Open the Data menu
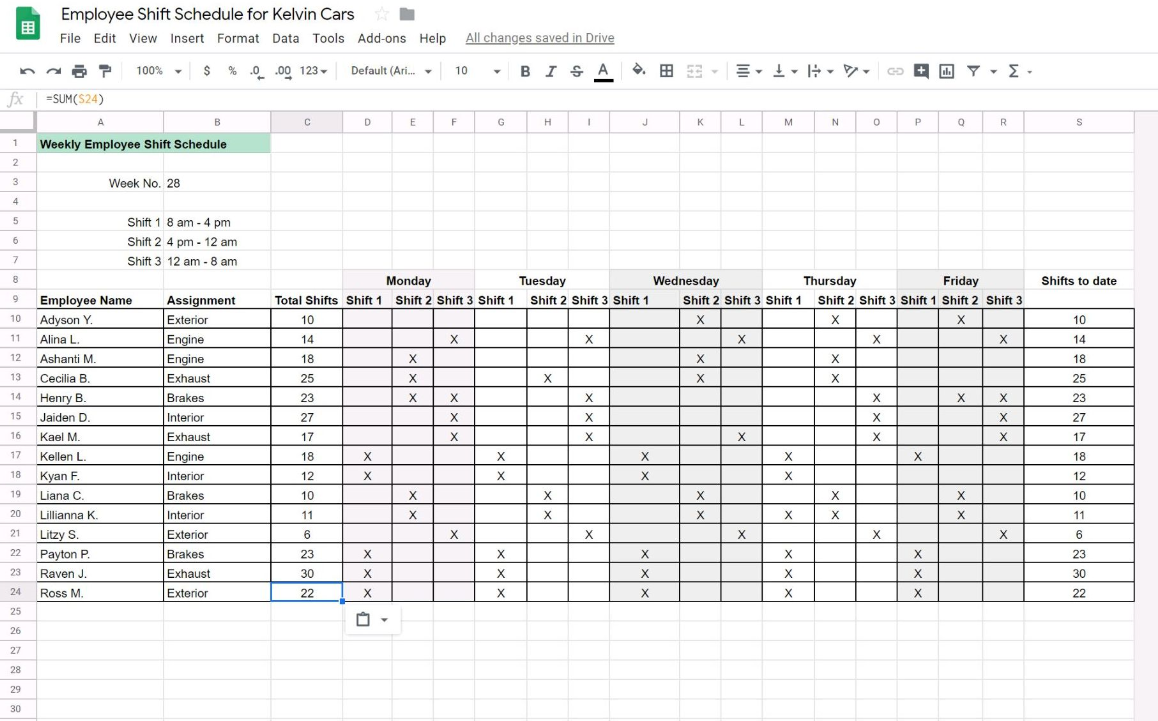1158x721 pixels. pyautogui.click(x=285, y=38)
